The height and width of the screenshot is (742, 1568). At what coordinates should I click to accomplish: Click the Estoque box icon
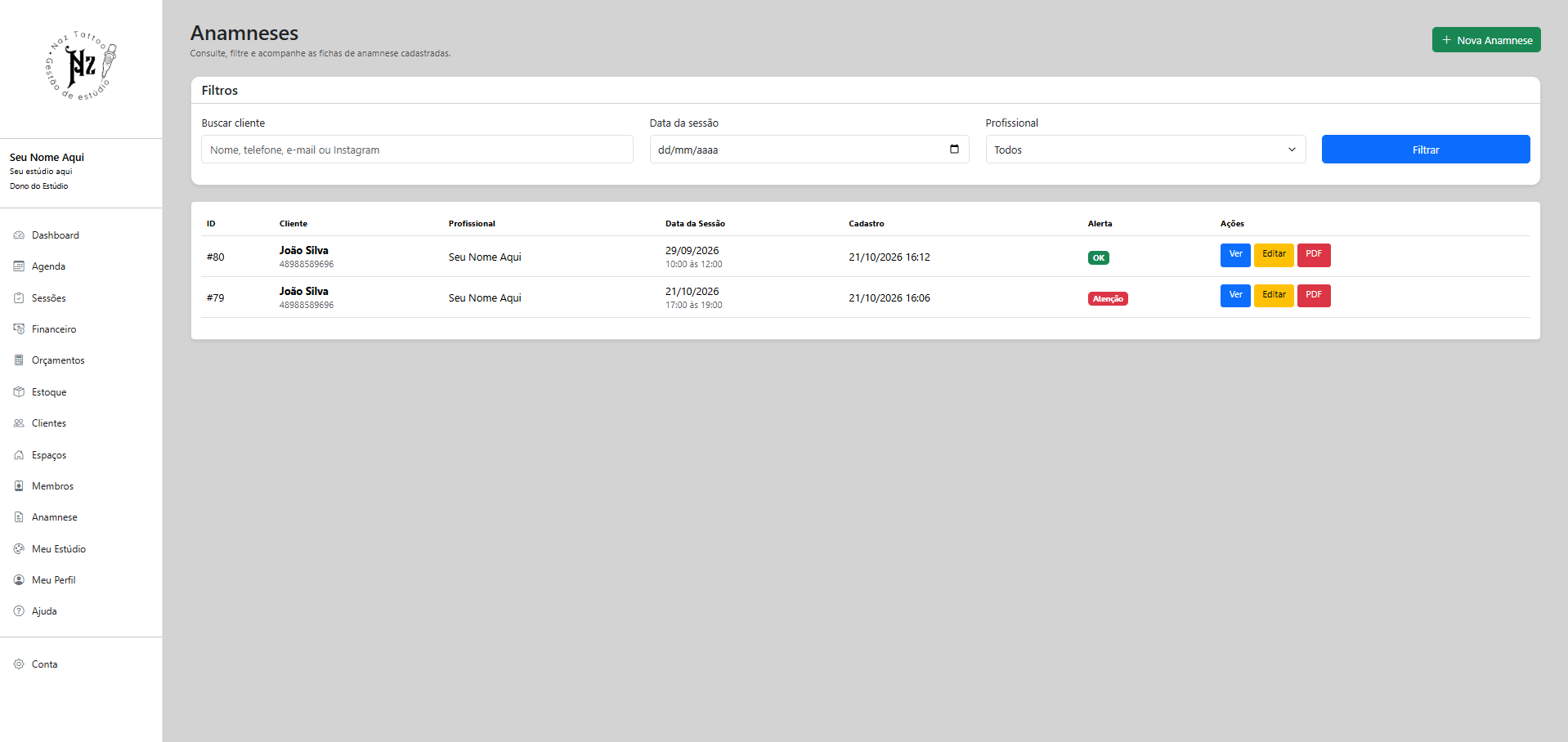(x=19, y=392)
